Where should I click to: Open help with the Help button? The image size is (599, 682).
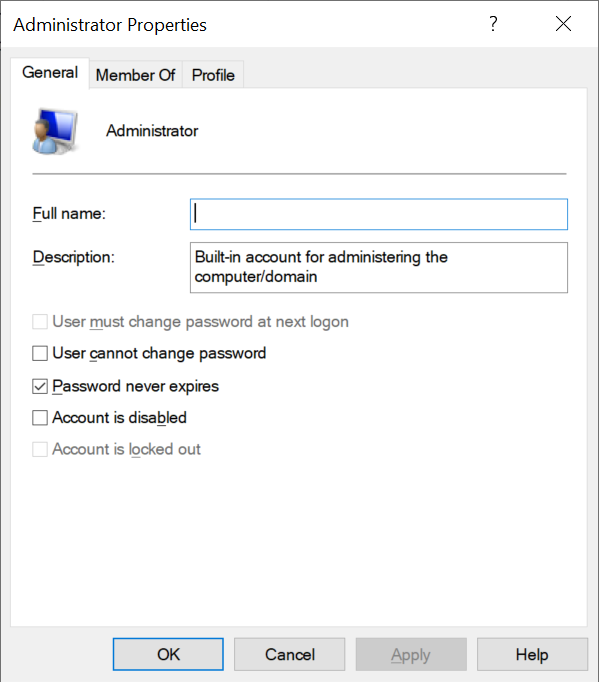[x=532, y=654]
